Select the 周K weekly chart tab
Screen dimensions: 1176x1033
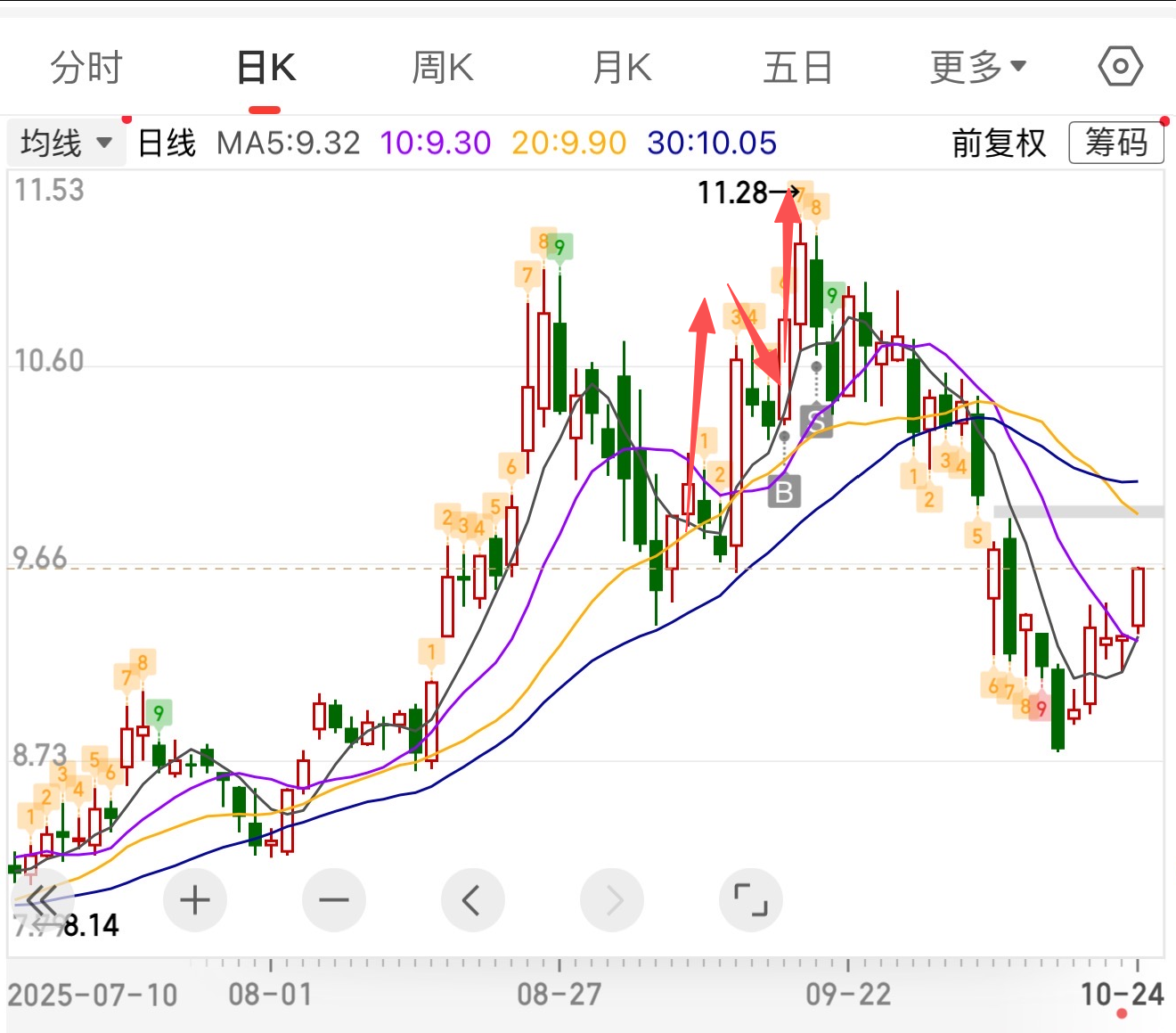coord(442,68)
